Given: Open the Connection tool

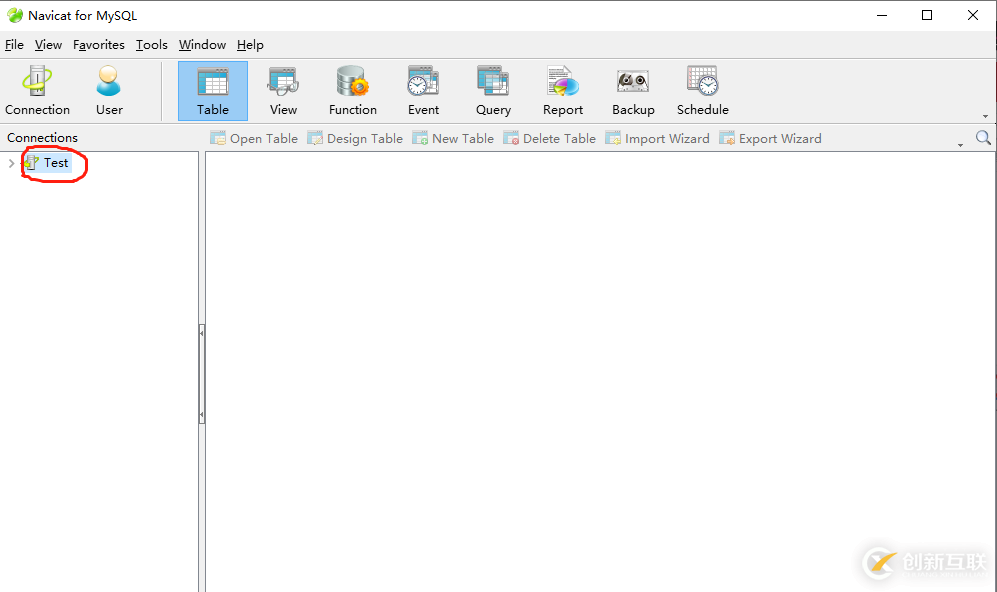Looking at the screenshot, I should 38,91.
